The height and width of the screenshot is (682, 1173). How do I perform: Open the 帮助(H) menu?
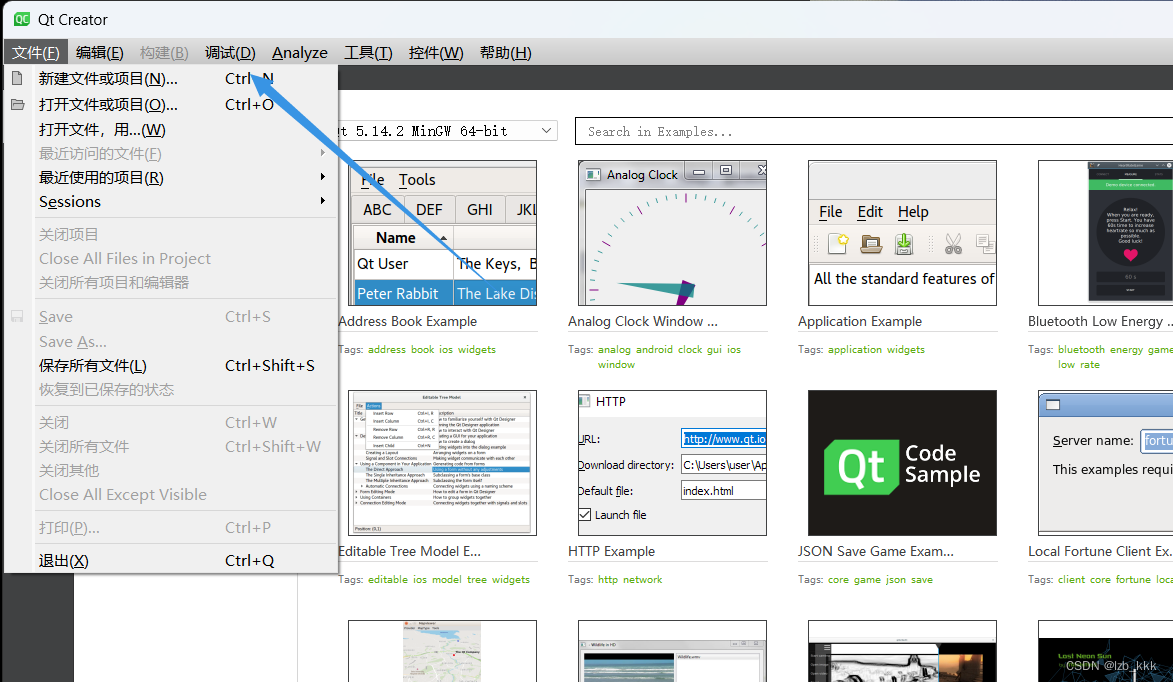505,52
